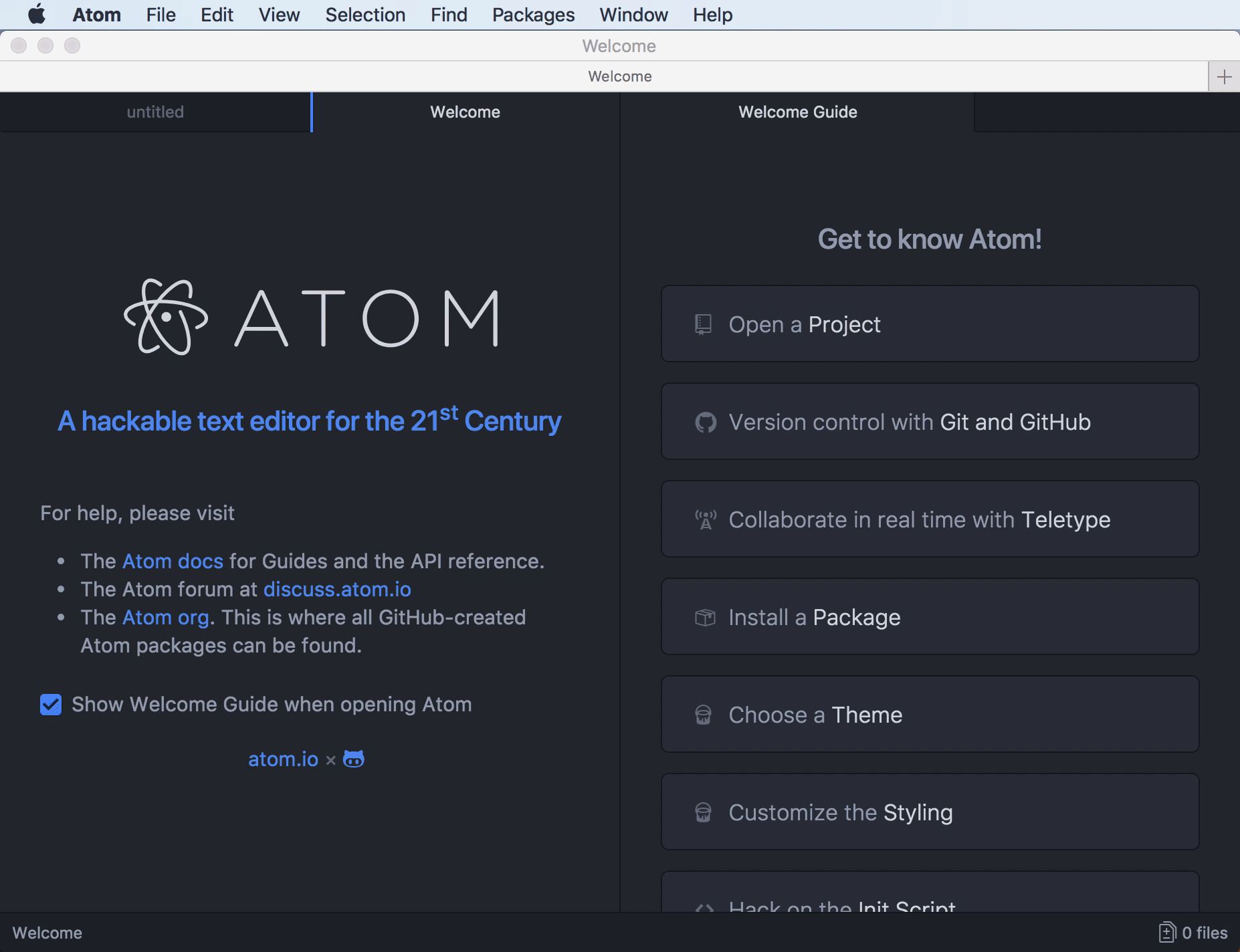
Task: Click the files icon in the status bar
Action: pyautogui.click(x=1166, y=933)
